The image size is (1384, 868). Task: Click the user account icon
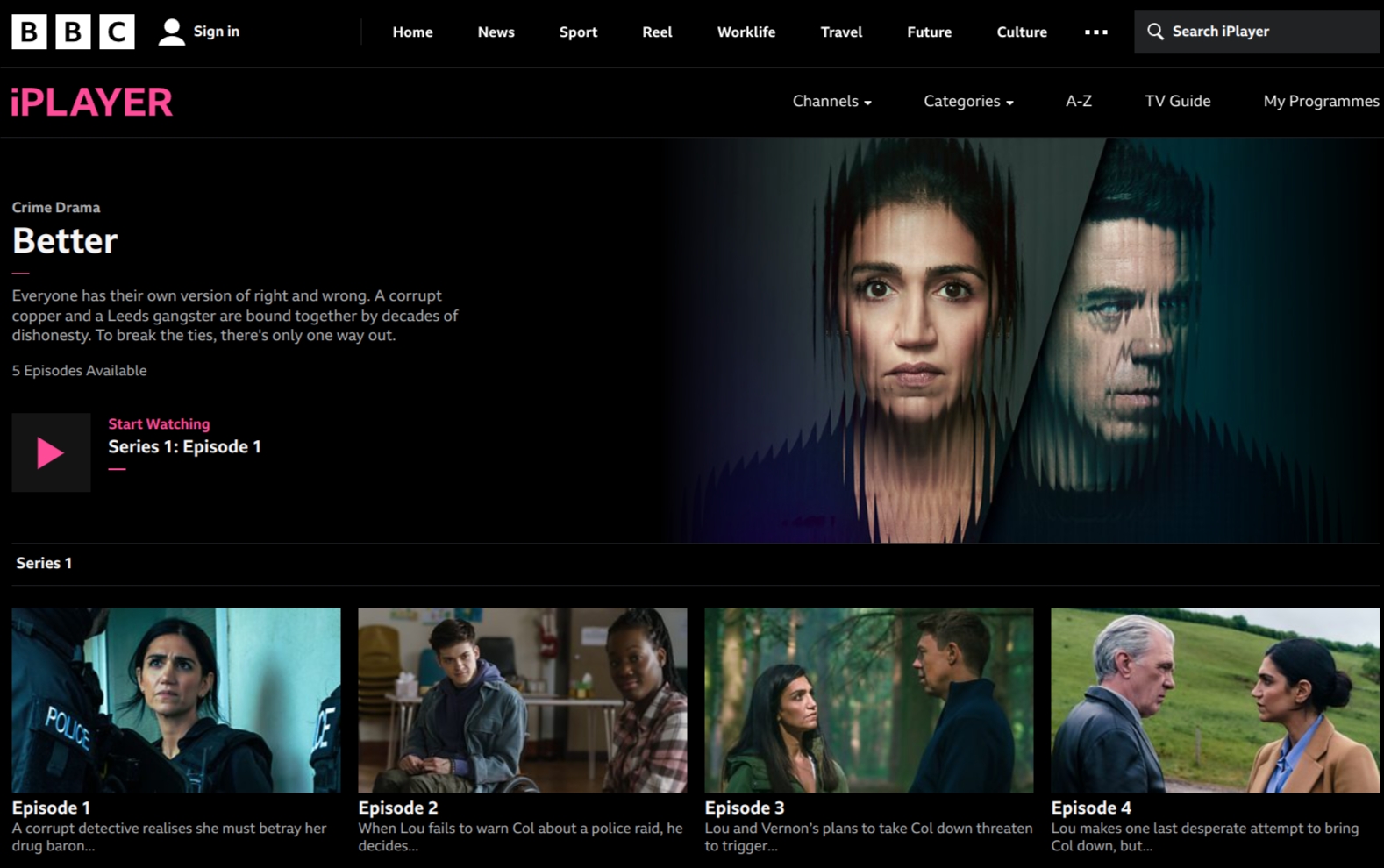(x=171, y=32)
